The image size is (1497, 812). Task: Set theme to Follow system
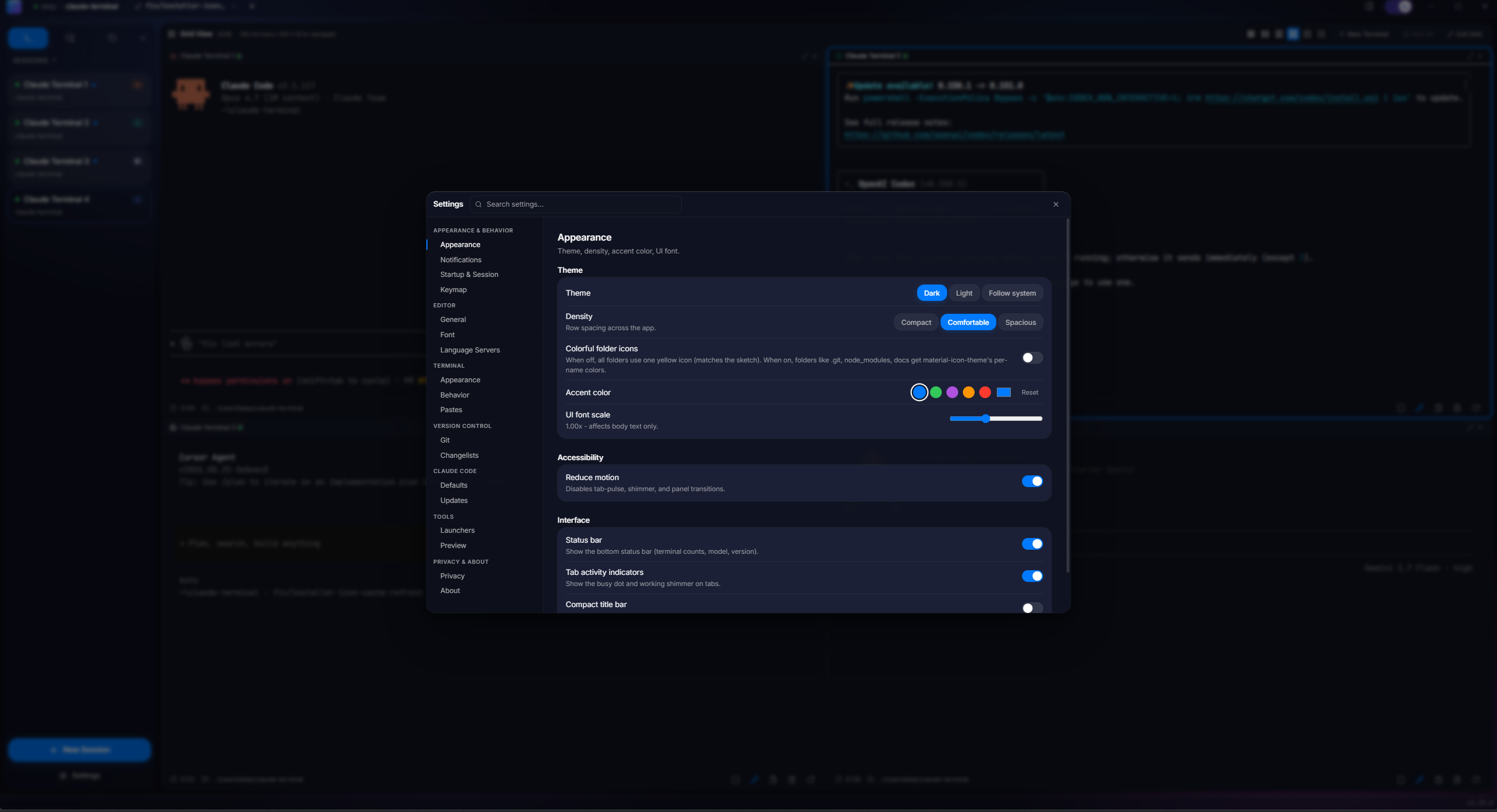1012,293
